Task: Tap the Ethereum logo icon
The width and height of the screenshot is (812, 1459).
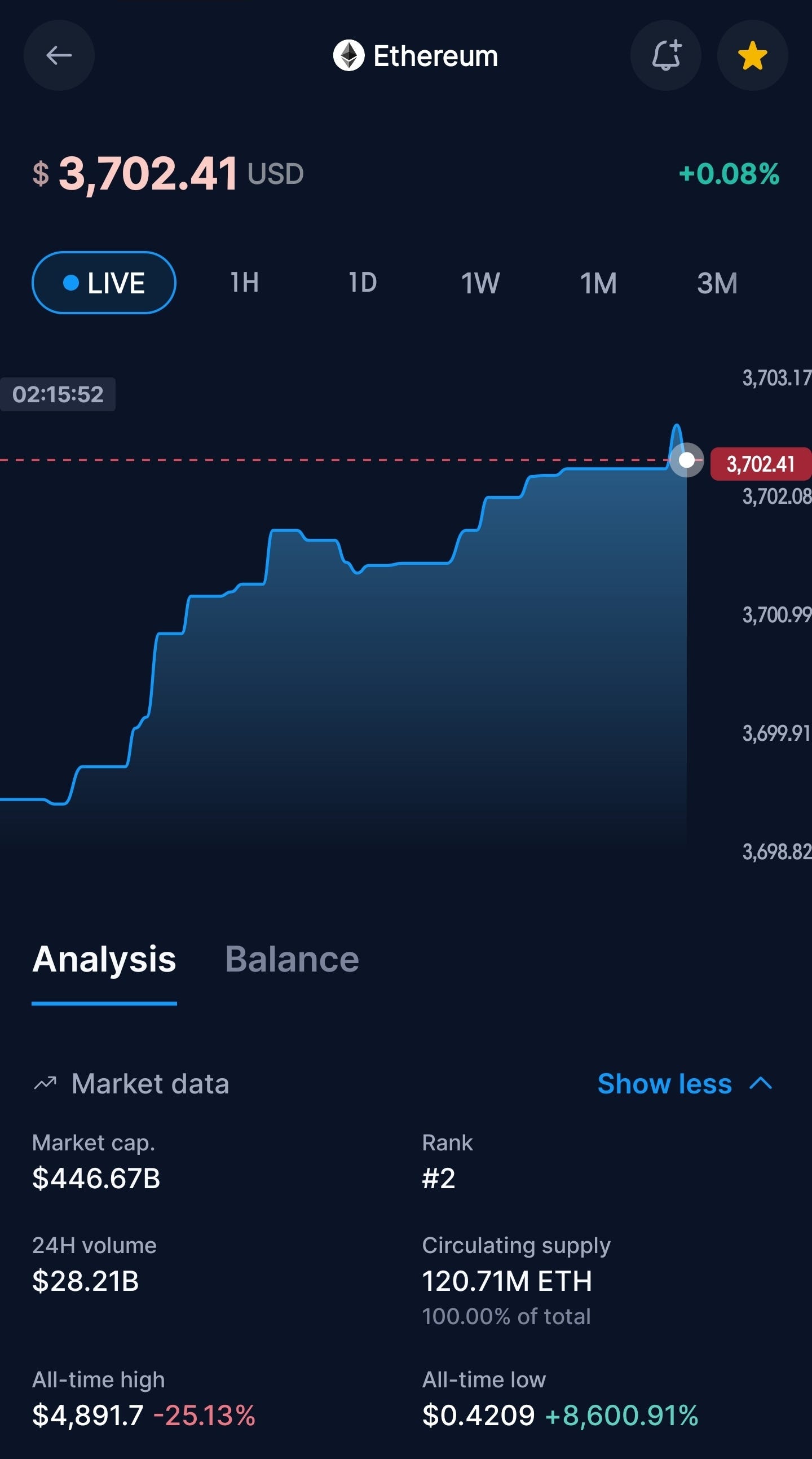Action: point(349,55)
